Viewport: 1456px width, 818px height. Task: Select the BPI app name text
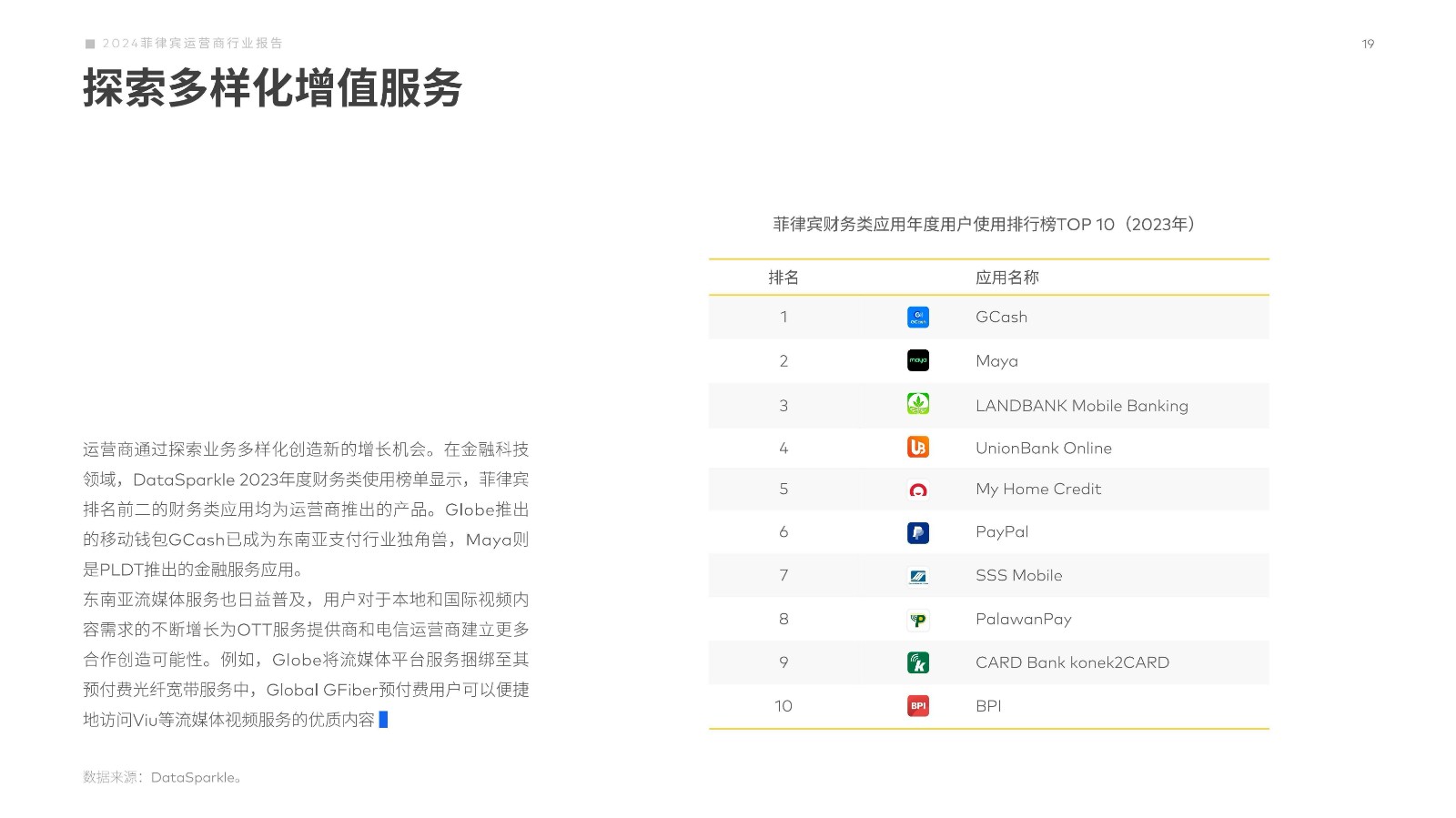point(988,706)
